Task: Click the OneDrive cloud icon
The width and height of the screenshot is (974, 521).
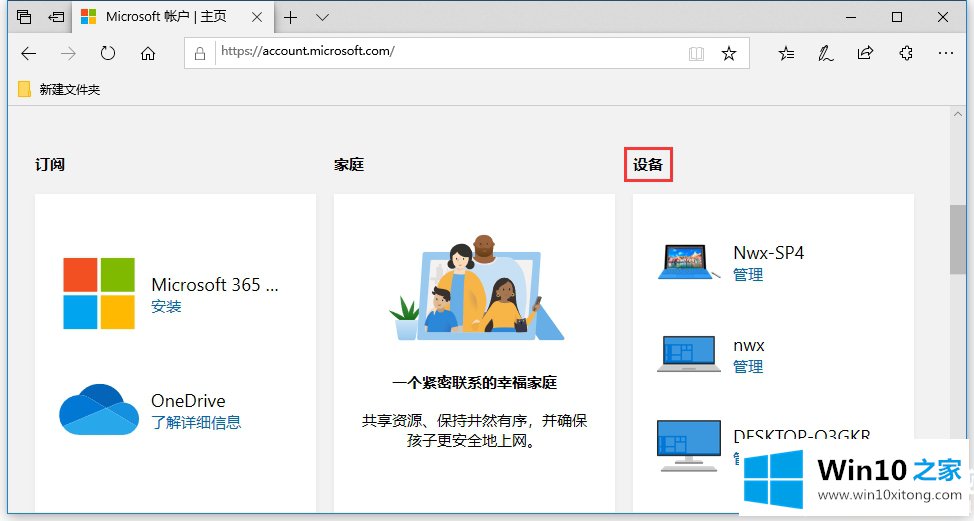Action: 99,409
